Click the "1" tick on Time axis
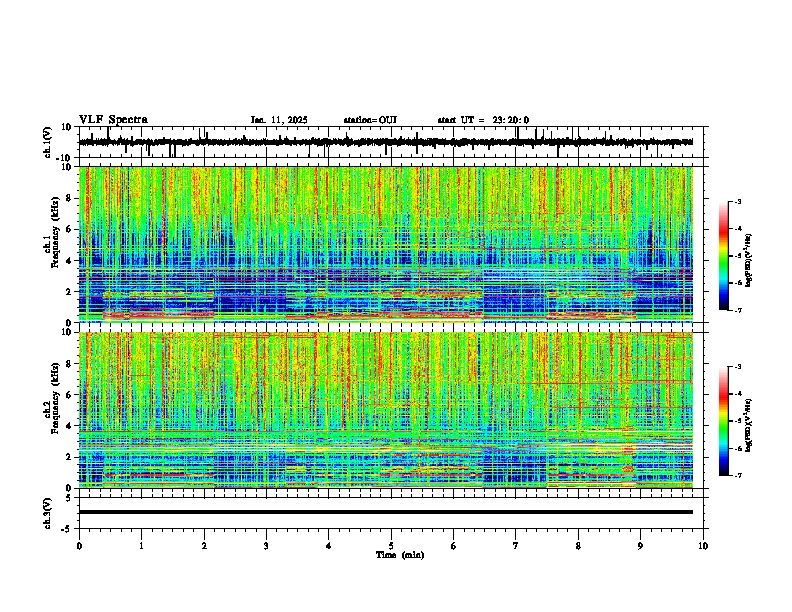The width and height of the screenshot is (792, 612). [x=142, y=546]
